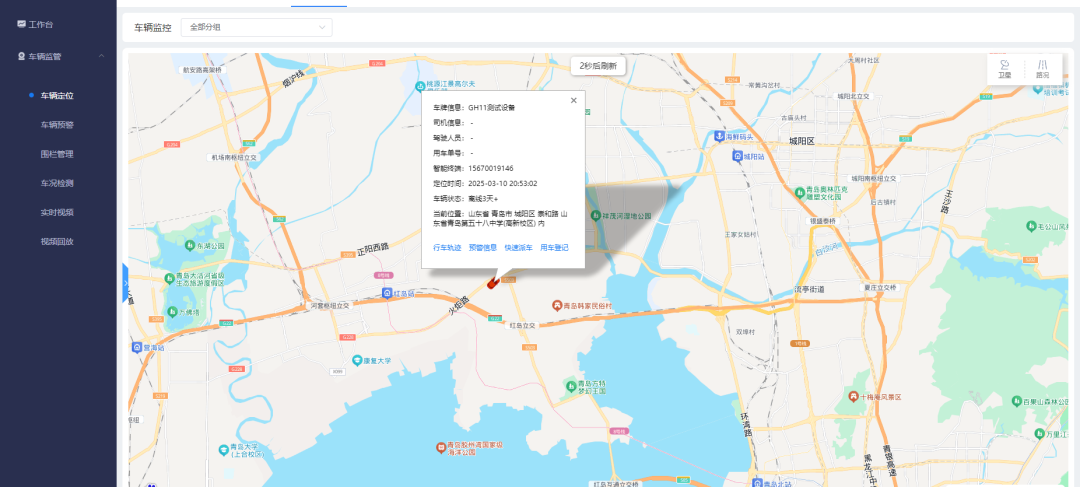This screenshot has width=1080, height=487.
Task: Click the 城阳区 district label
Action: (x=802, y=141)
